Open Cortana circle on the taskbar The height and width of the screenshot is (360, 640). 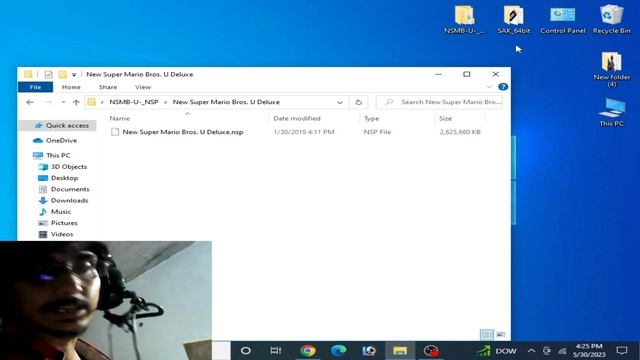(x=246, y=351)
